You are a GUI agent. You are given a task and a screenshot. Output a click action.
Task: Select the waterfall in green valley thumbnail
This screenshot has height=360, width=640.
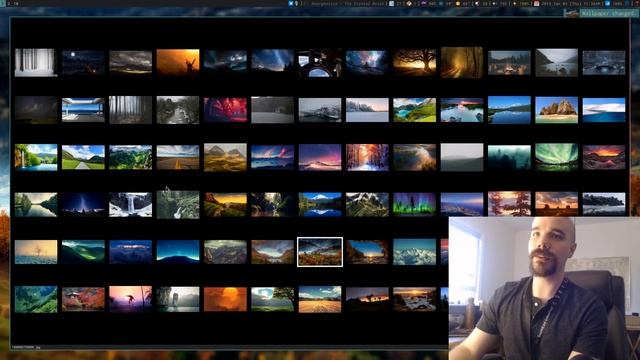[36, 157]
